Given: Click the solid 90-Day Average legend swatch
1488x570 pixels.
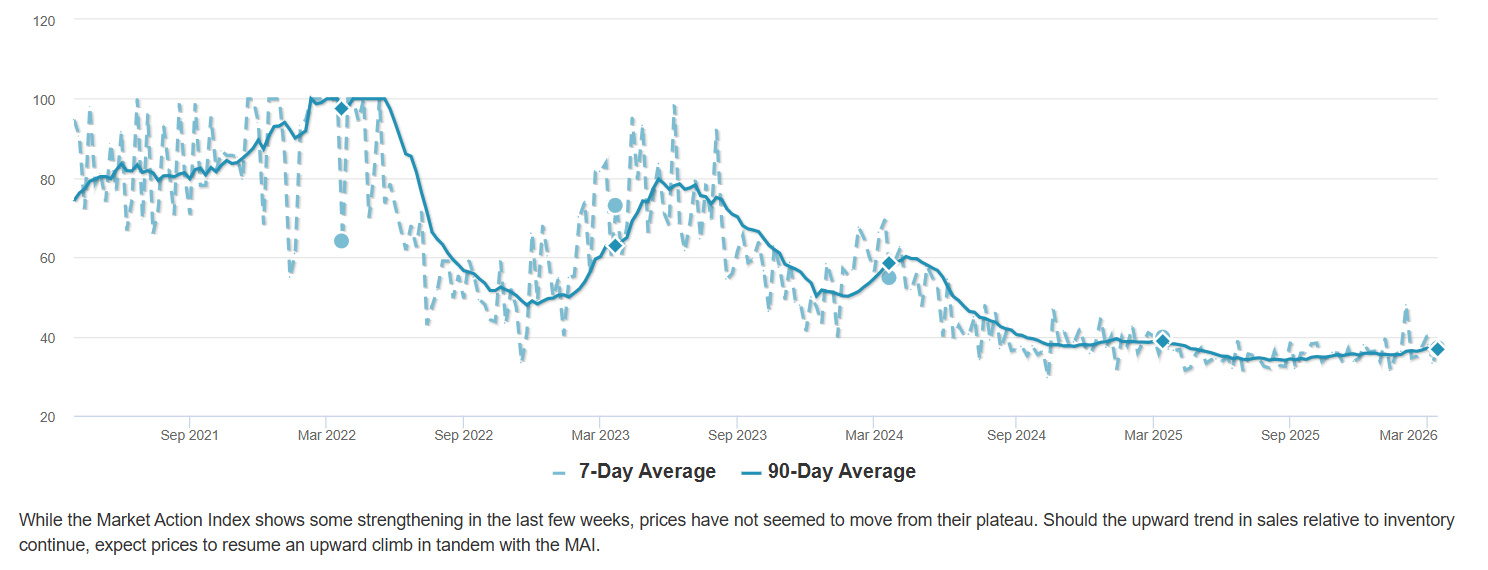Looking at the screenshot, I should [x=751, y=472].
